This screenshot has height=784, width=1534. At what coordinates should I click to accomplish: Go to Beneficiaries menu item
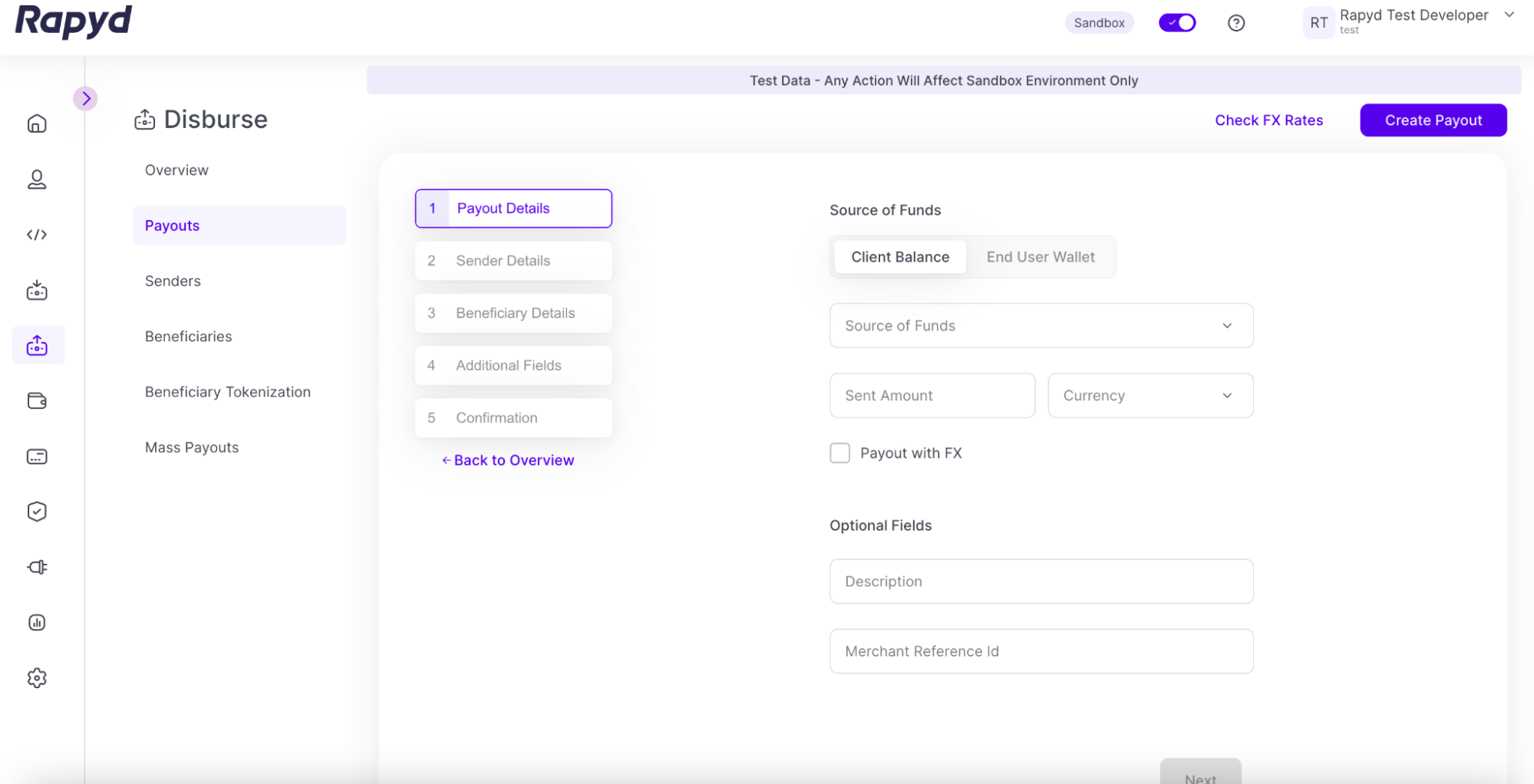click(188, 336)
